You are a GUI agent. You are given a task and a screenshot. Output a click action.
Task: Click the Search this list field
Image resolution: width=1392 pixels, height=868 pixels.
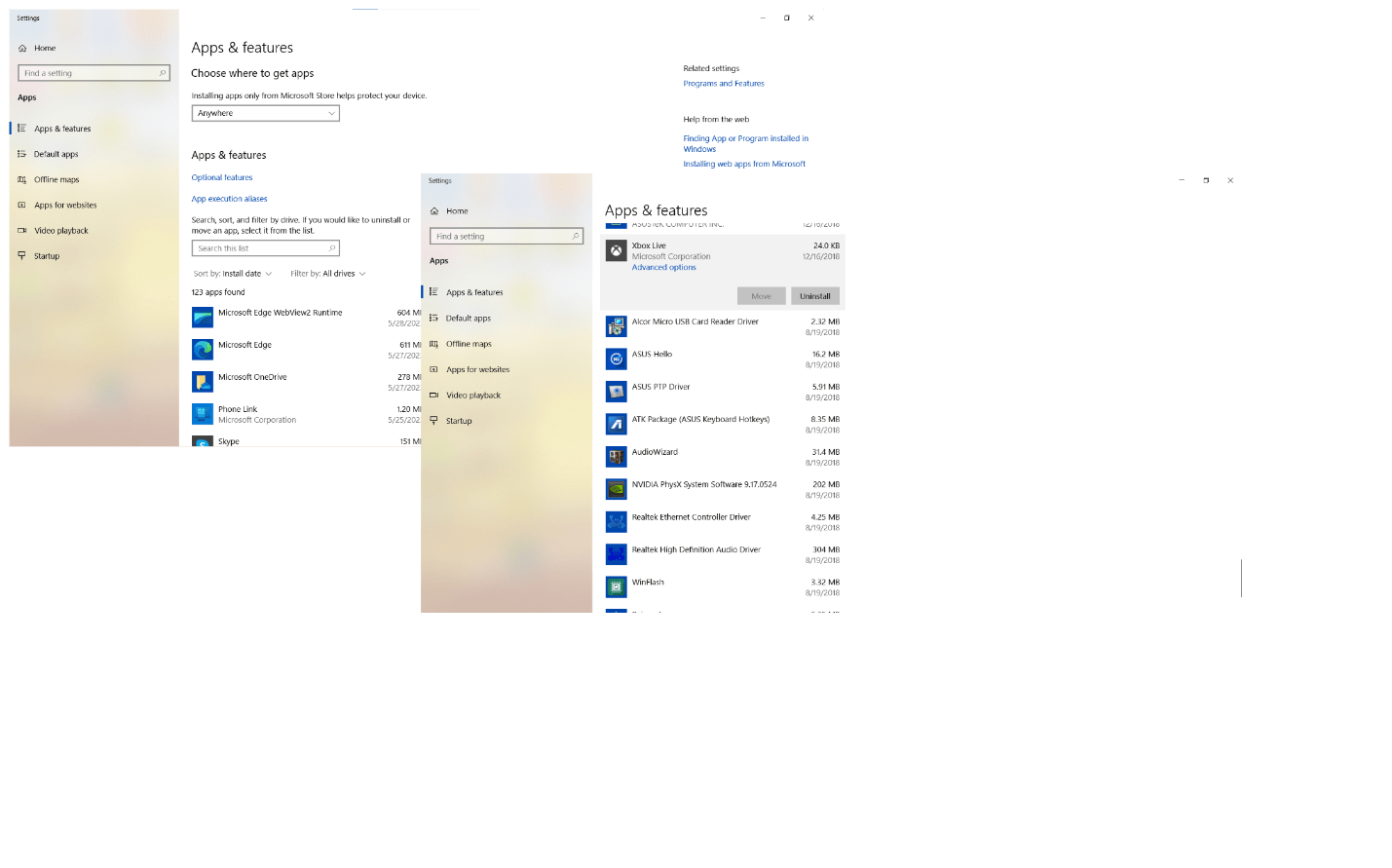coord(265,247)
